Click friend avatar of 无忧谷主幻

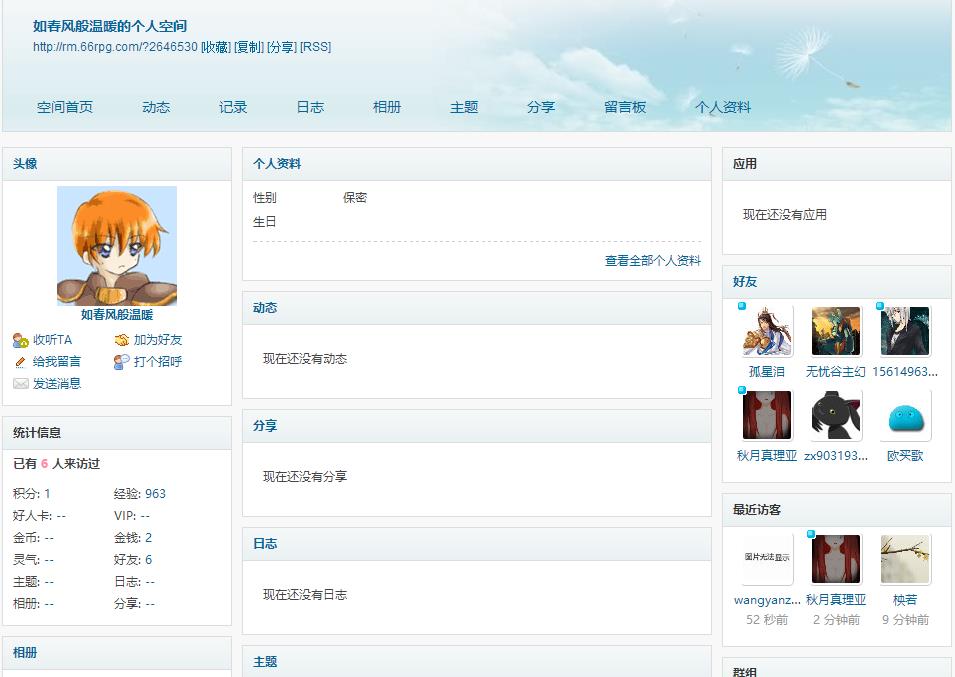pyautogui.click(x=836, y=331)
